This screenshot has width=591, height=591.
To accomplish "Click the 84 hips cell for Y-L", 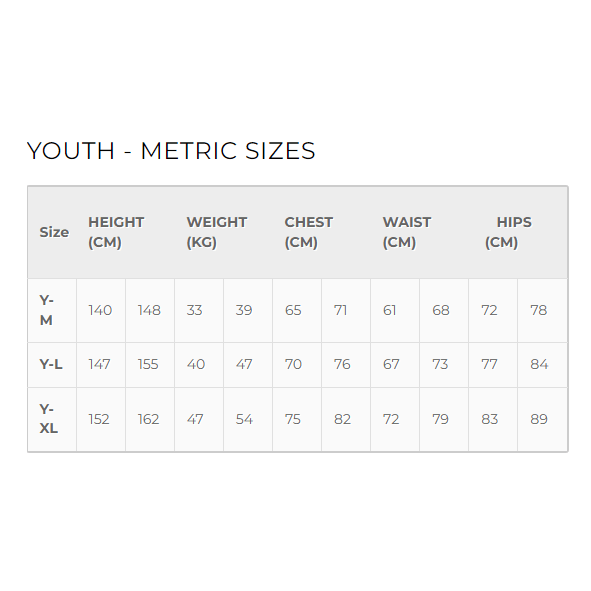I will point(539,364).
